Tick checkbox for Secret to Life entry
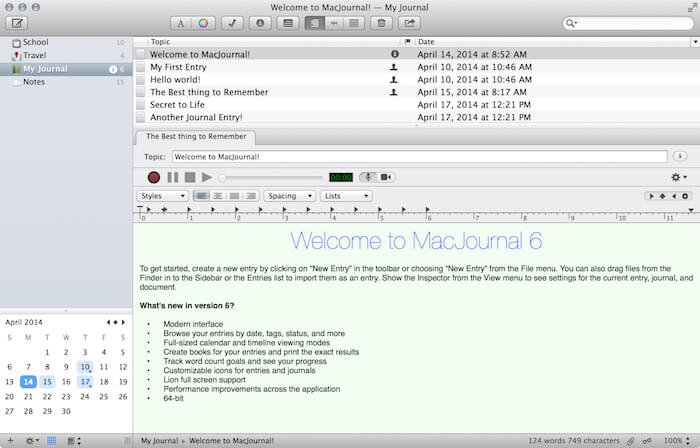Image resolution: width=700 pixels, height=448 pixels. pyautogui.click(x=141, y=105)
